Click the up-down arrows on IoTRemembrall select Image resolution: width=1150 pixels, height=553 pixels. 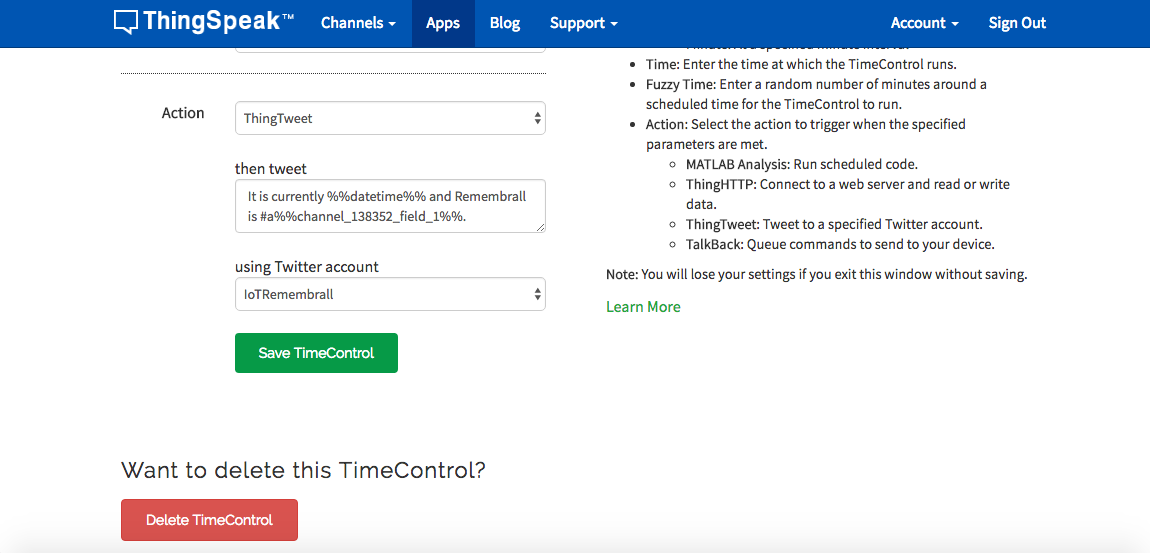pyautogui.click(x=538, y=294)
